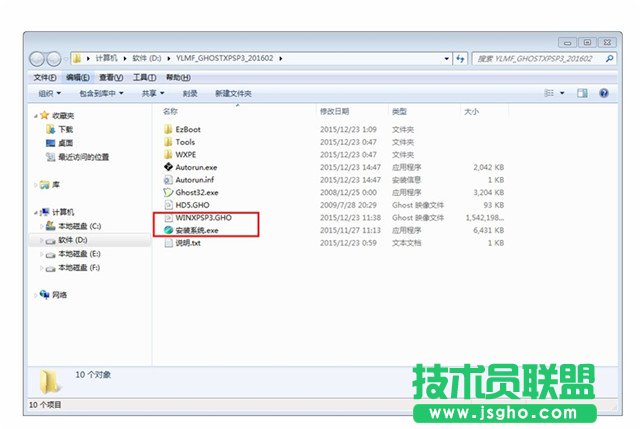Expand 本地磁盘 (C:) in navigation tree
640x429 pixels.
pyautogui.click(x=42, y=226)
